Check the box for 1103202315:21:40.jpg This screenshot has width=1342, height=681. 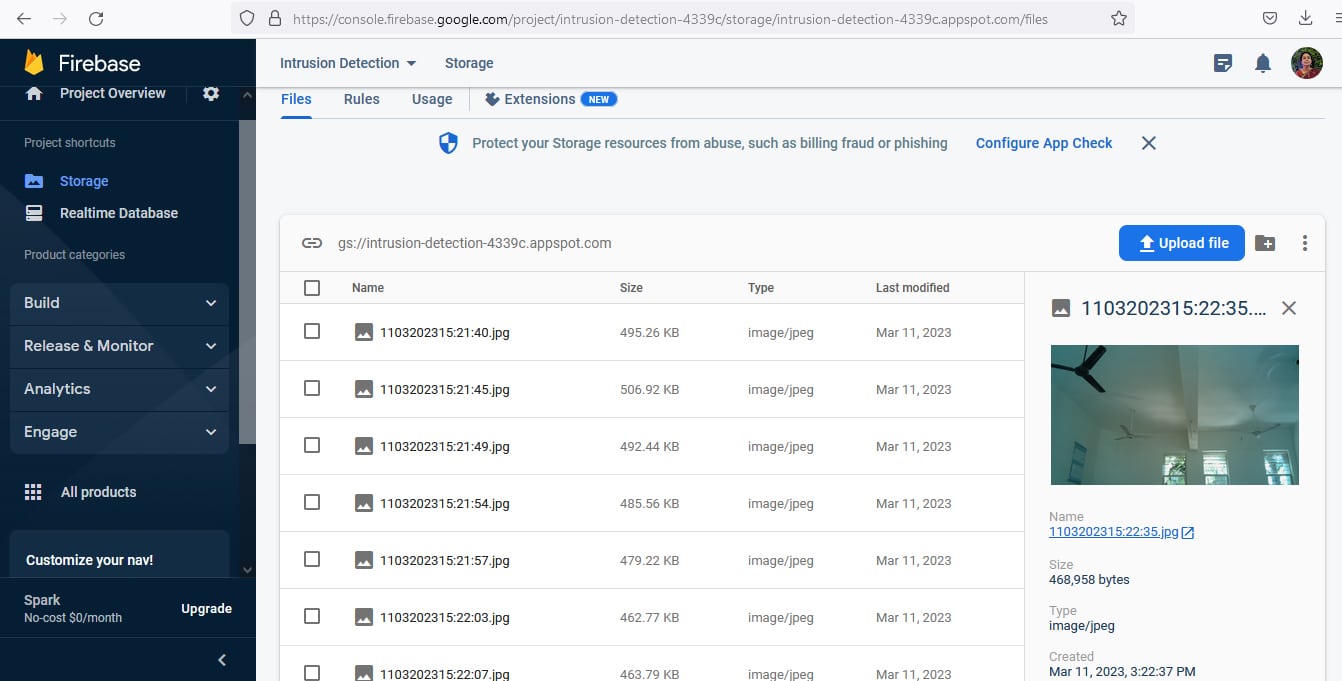coord(312,331)
